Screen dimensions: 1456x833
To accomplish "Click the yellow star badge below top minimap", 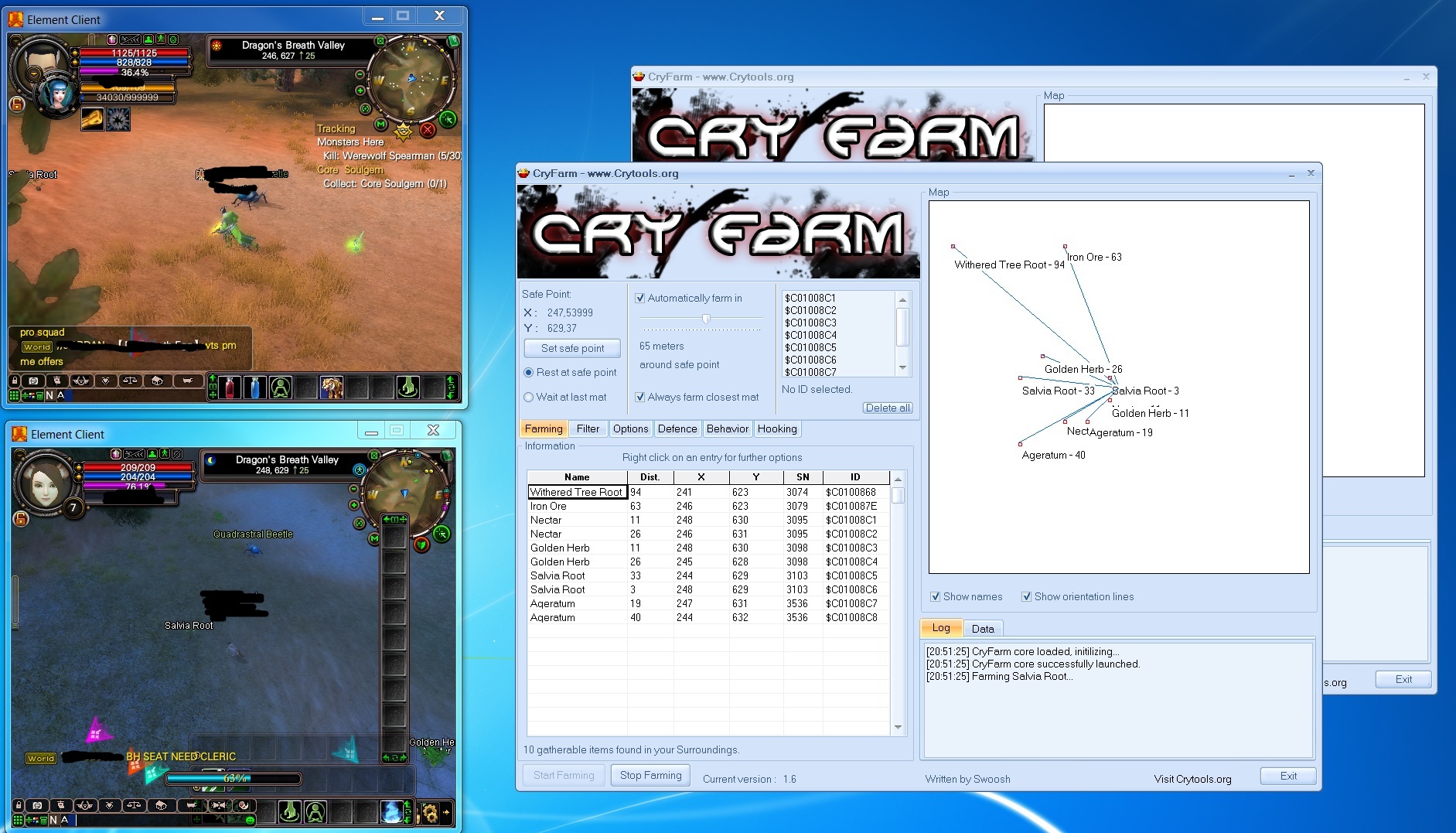I will pos(403,131).
